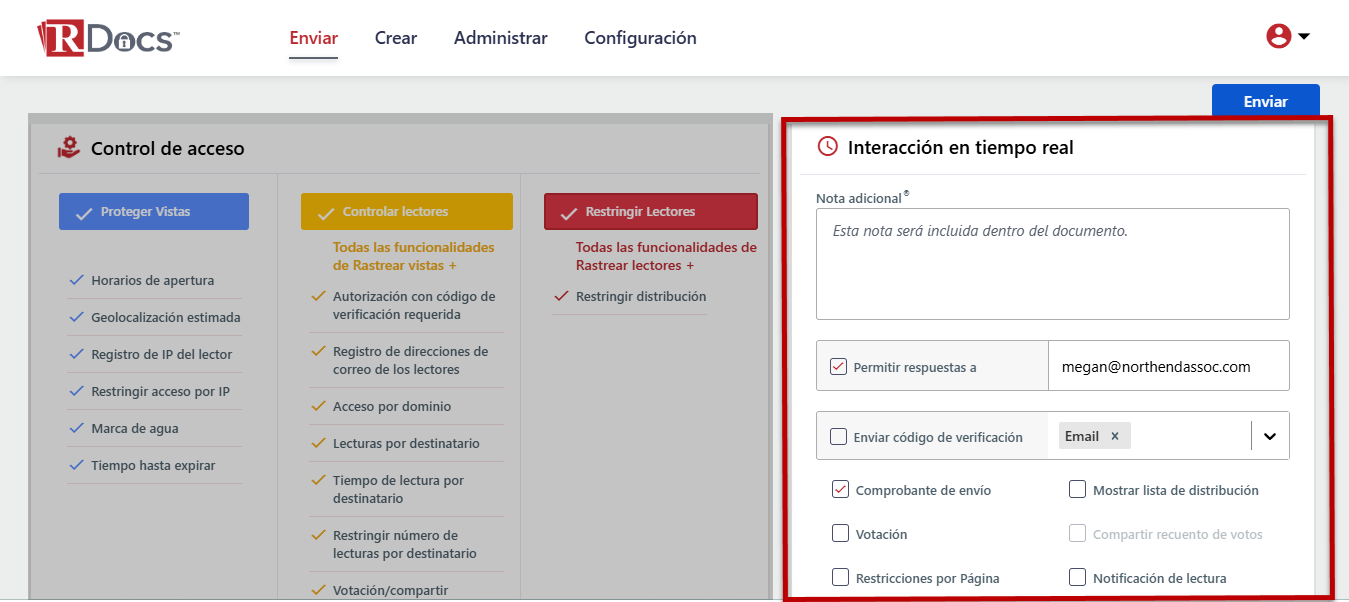Select the Restringir Lectores button

pos(650,212)
